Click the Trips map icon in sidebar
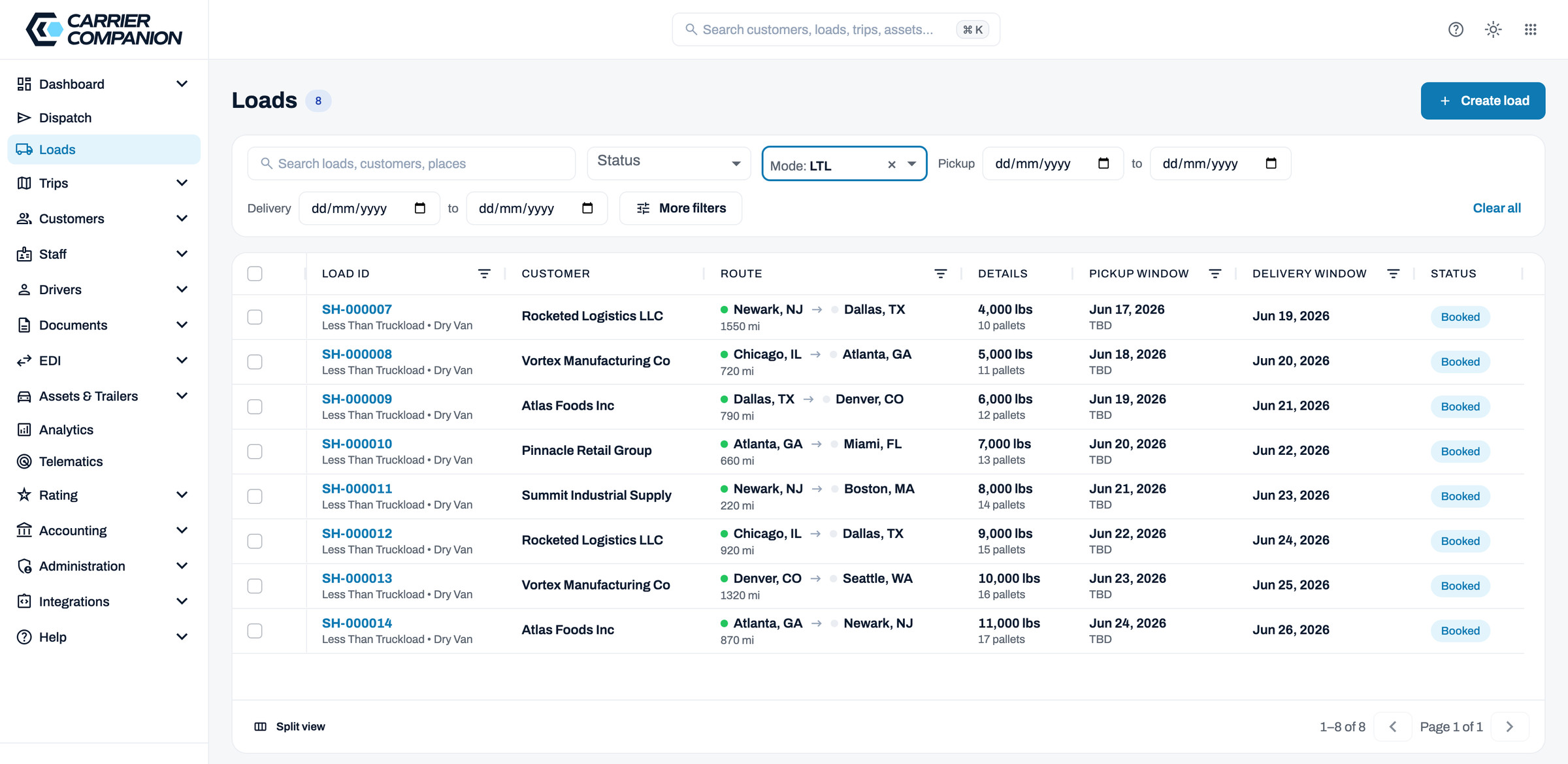The image size is (1568, 764). tap(24, 183)
